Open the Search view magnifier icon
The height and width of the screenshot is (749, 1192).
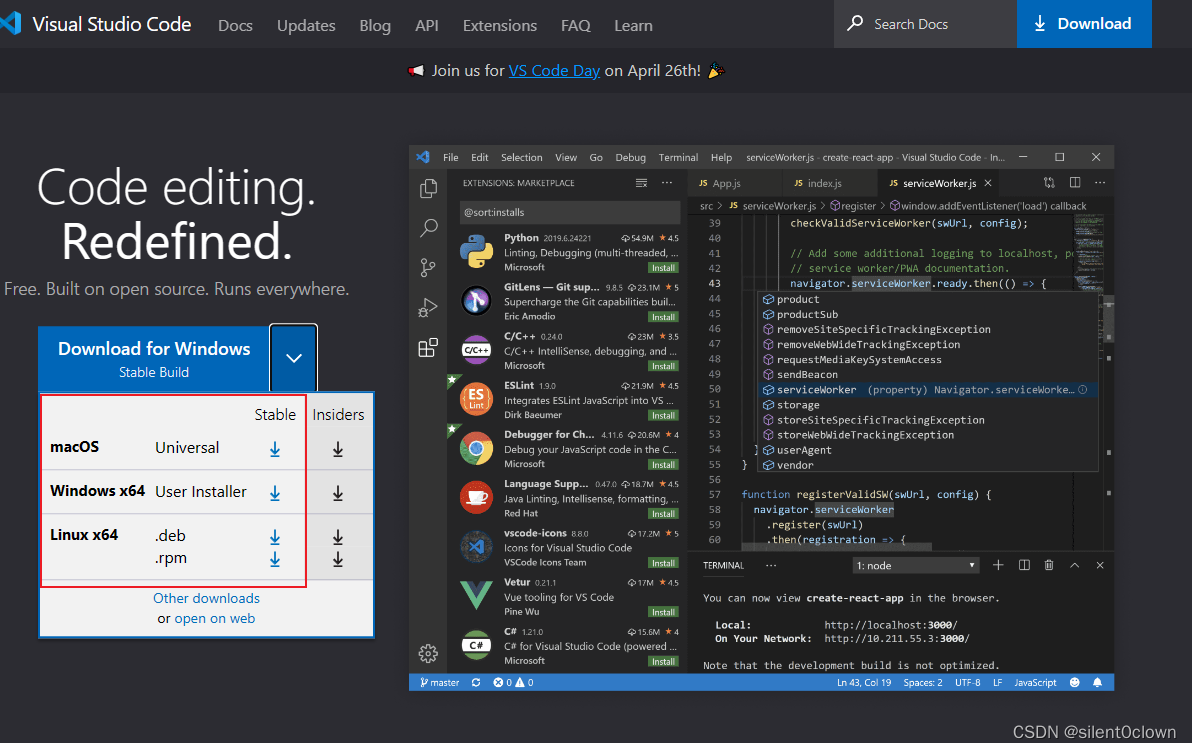(x=428, y=228)
